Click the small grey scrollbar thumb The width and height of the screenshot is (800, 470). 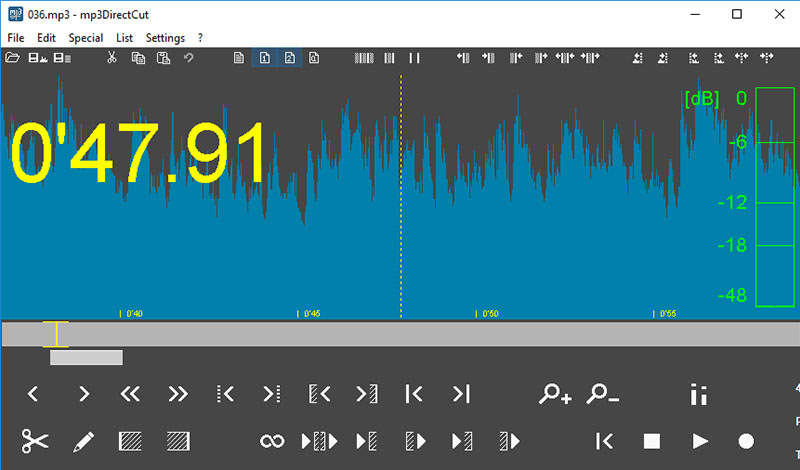tap(86, 357)
